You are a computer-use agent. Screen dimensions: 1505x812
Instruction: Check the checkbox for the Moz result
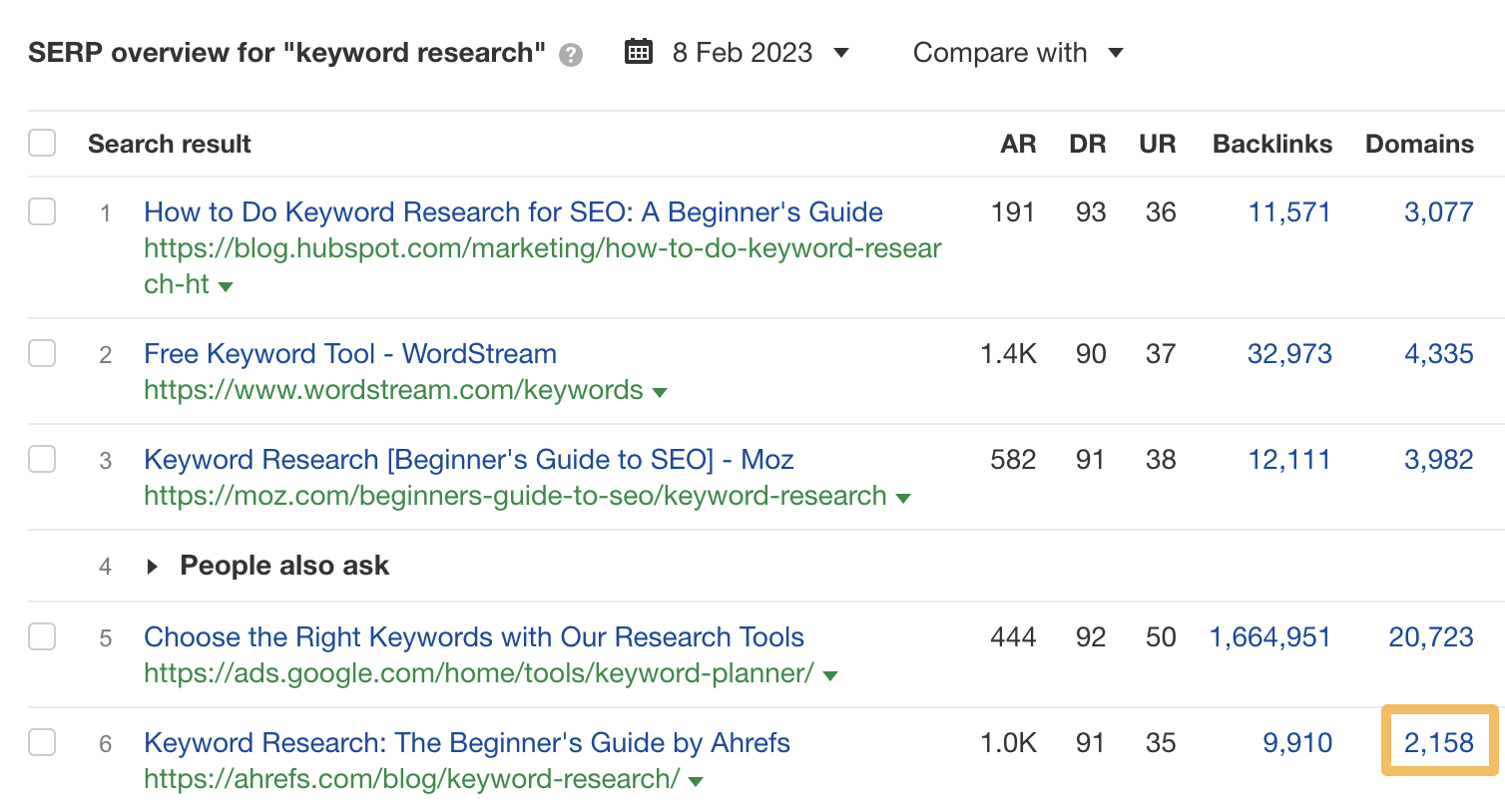click(x=42, y=460)
